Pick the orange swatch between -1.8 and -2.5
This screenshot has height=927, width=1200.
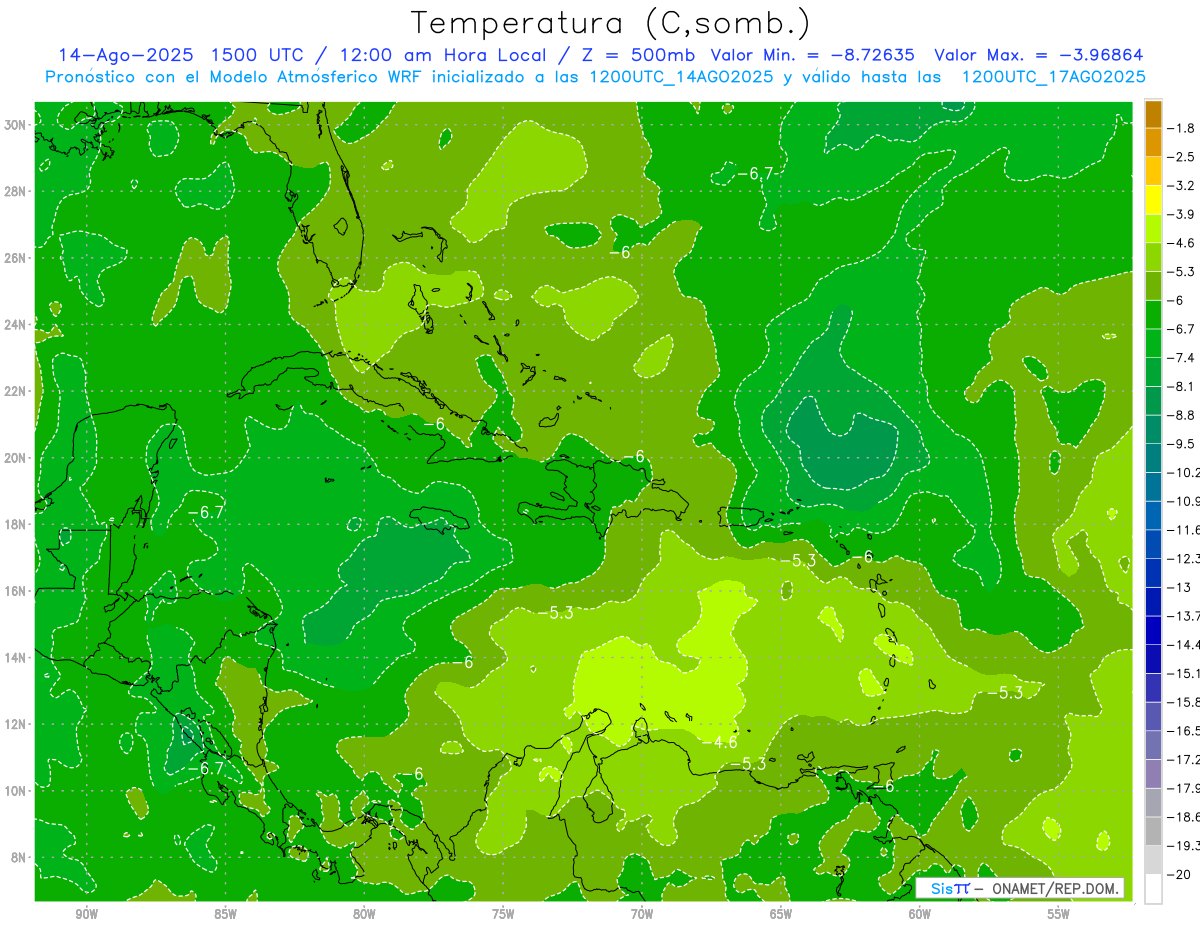[x=1153, y=142]
